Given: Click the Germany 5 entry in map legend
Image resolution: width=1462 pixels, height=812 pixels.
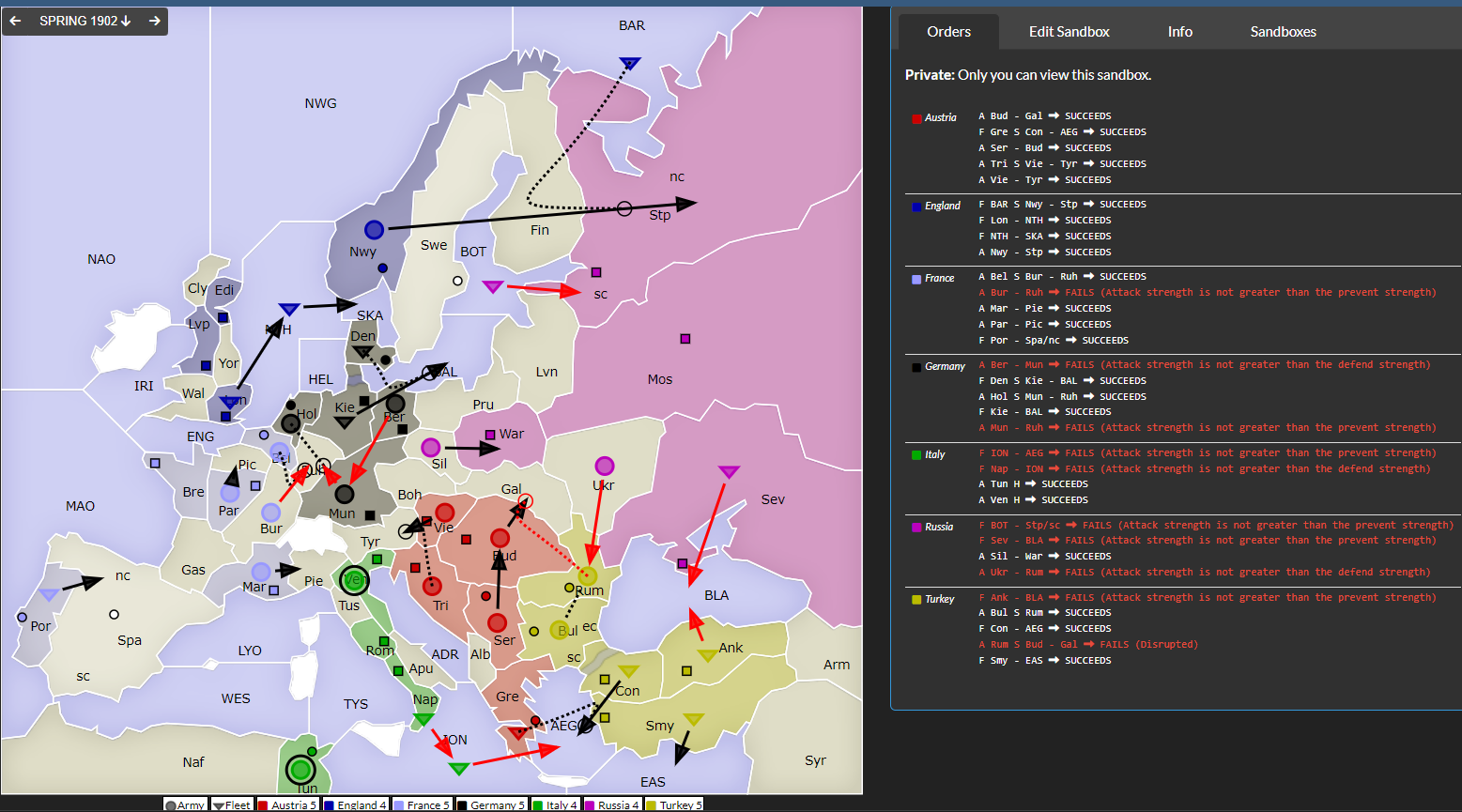Looking at the screenshot, I should (x=492, y=804).
